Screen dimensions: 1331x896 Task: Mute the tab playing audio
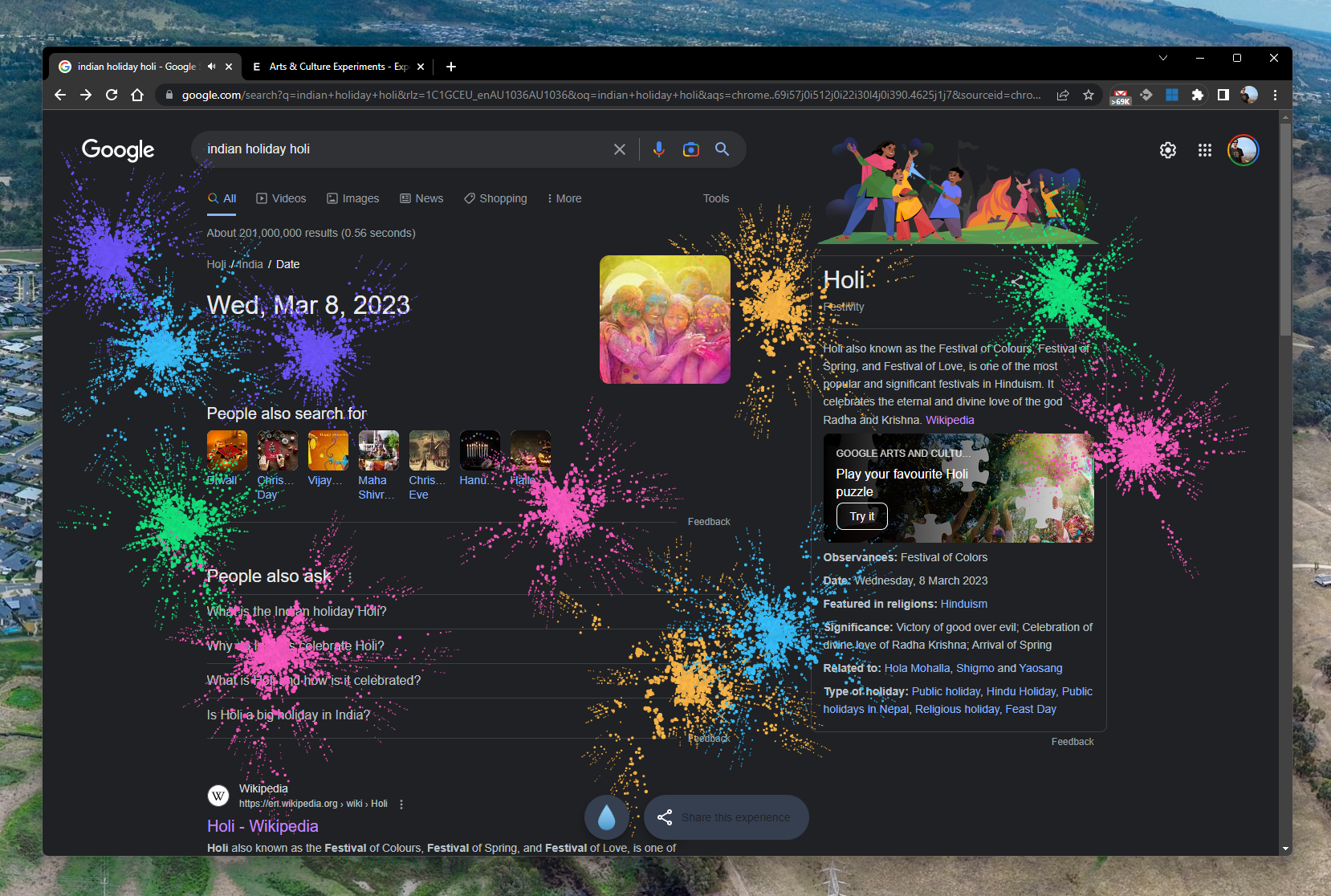click(210, 66)
